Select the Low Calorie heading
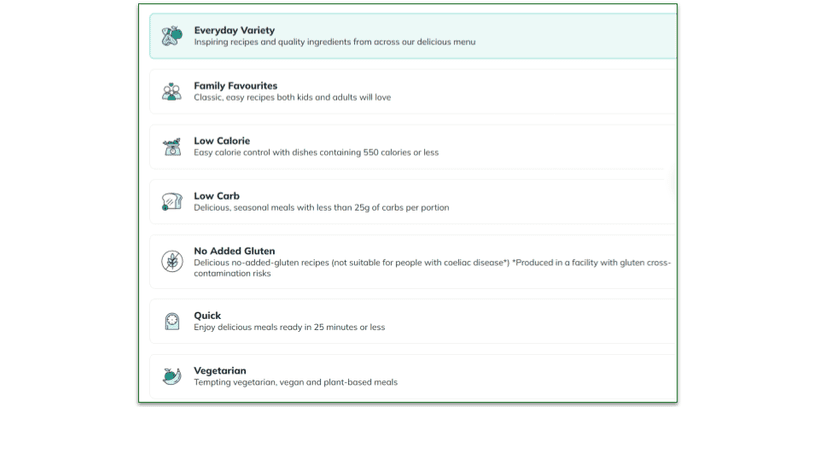Viewport: 814px width, 470px height. click(222, 141)
